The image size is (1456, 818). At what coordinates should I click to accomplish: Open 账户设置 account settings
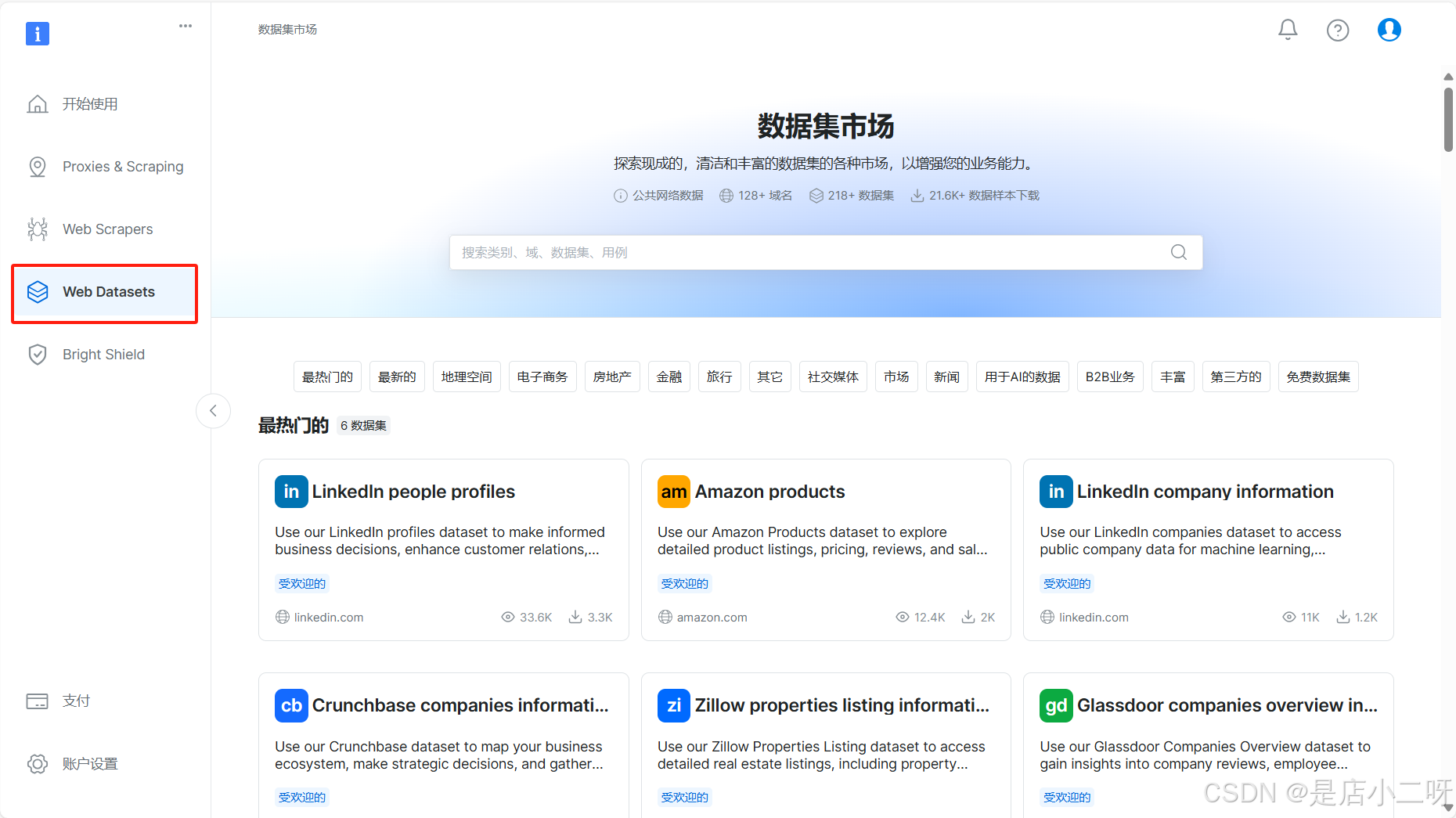[89, 763]
